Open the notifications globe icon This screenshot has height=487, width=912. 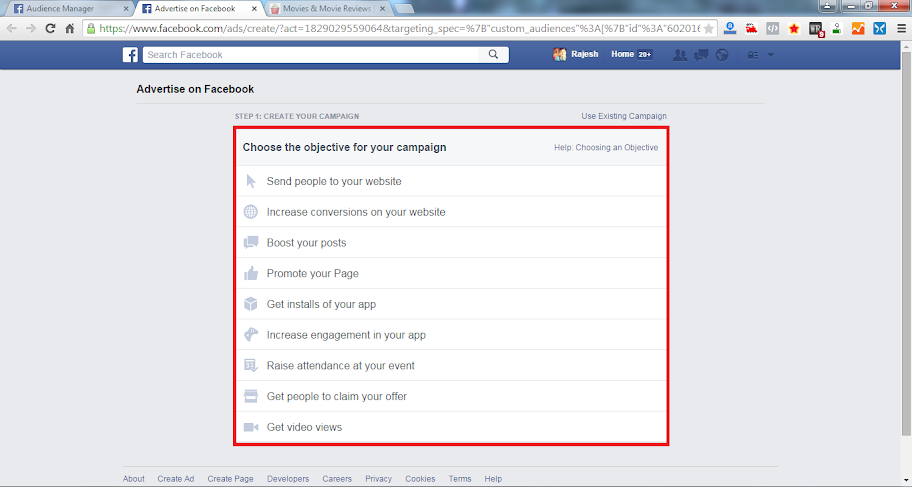722,55
